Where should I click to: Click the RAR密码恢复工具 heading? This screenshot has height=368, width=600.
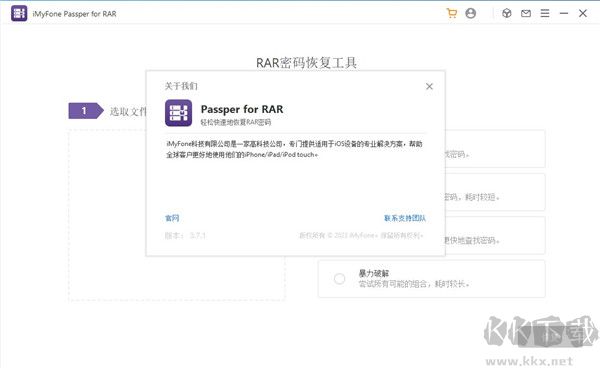[307, 63]
